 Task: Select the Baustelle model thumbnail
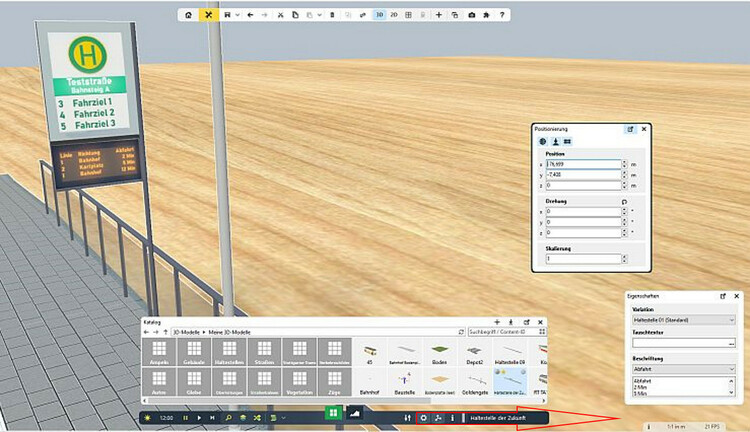coord(405,382)
